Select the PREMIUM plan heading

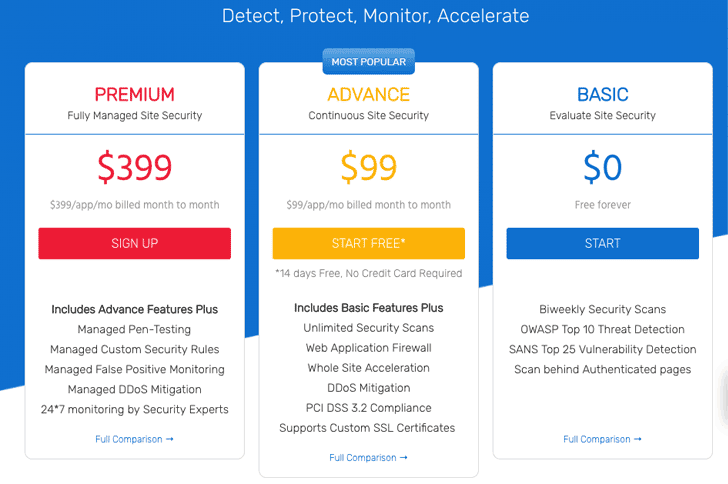click(134, 95)
